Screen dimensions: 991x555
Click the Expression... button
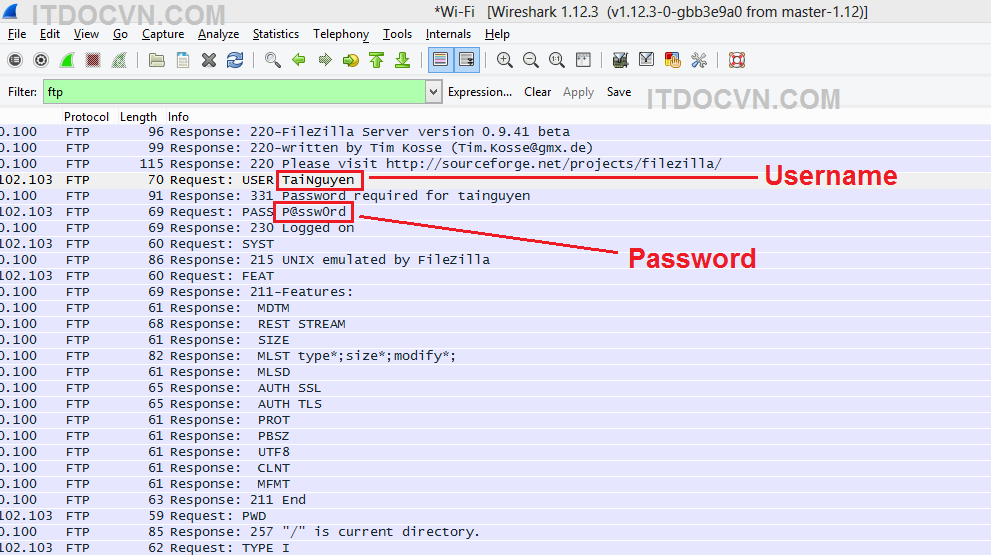[x=479, y=92]
